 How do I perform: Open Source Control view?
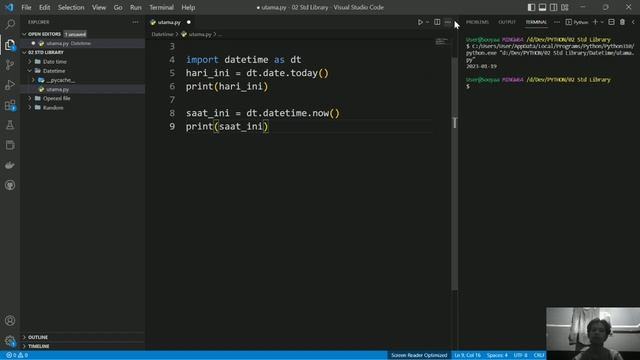[10, 64]
